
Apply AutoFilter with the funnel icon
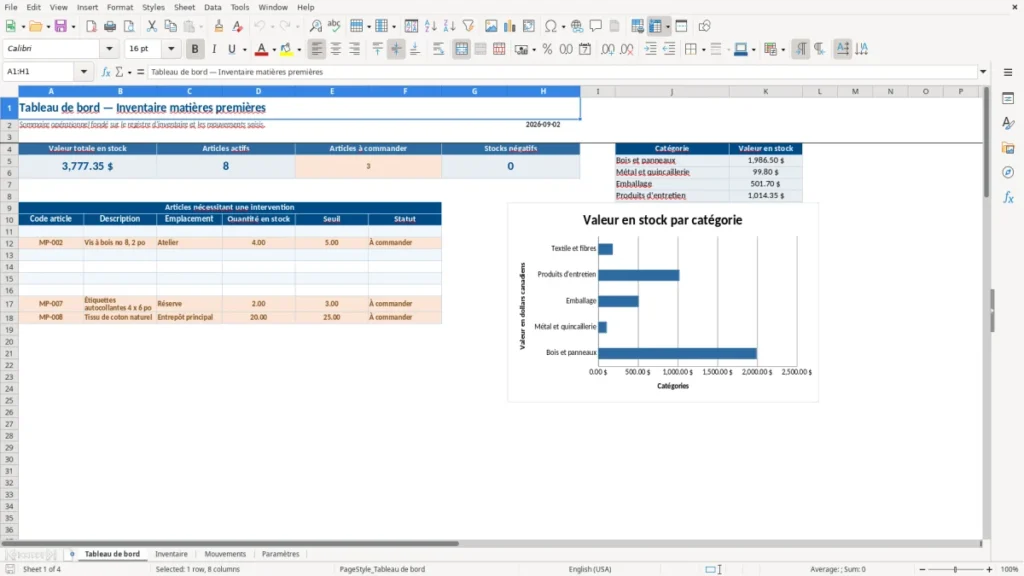click(x=468, y=26)
